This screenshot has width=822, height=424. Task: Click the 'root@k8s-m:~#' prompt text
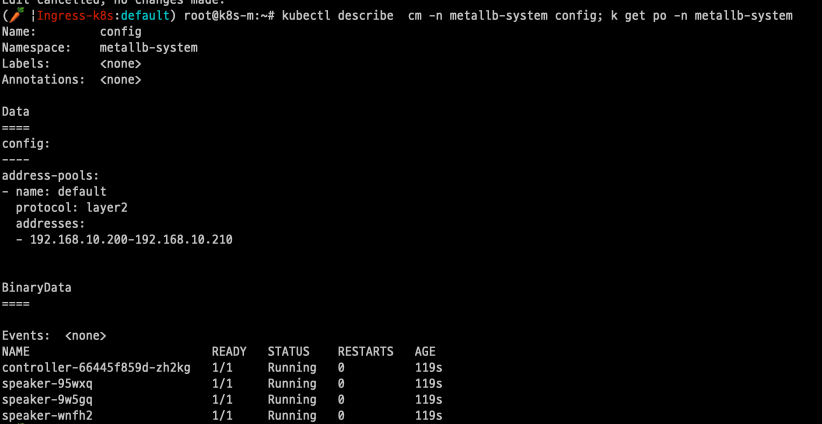coord(229,16)
